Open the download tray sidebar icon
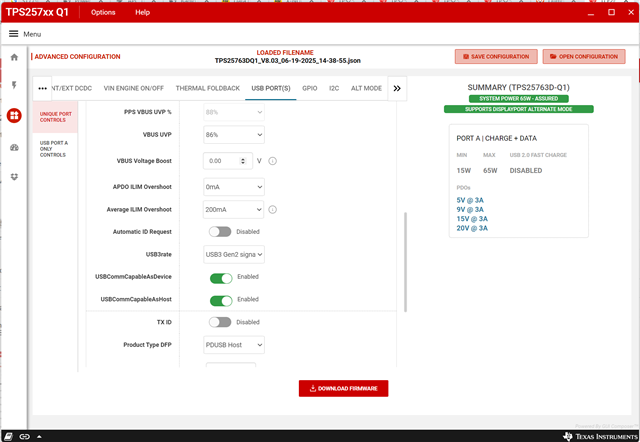This screenshot has height=442, width=640. (x=14, y=177)
